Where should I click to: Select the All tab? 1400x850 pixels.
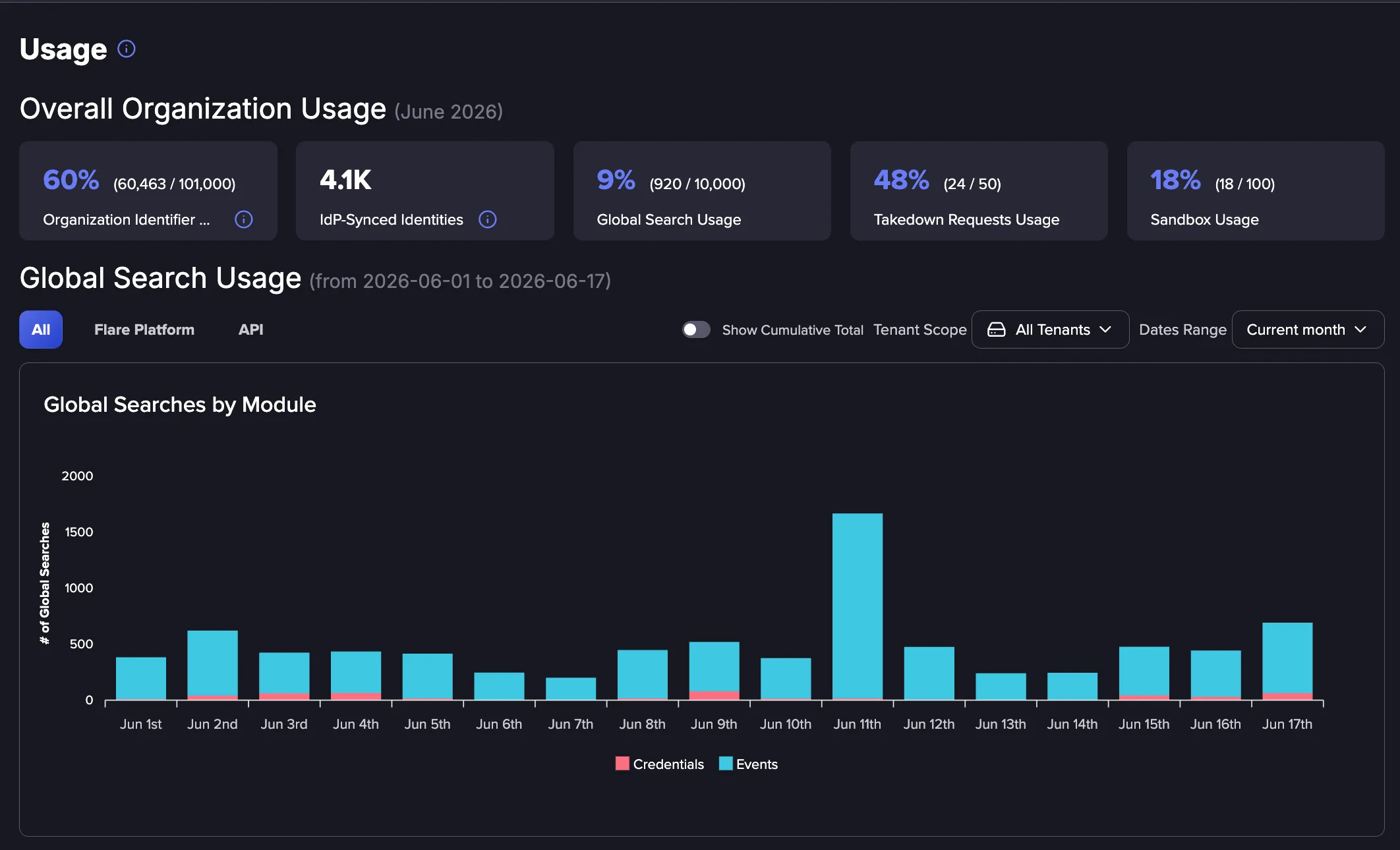coord(41,329)
